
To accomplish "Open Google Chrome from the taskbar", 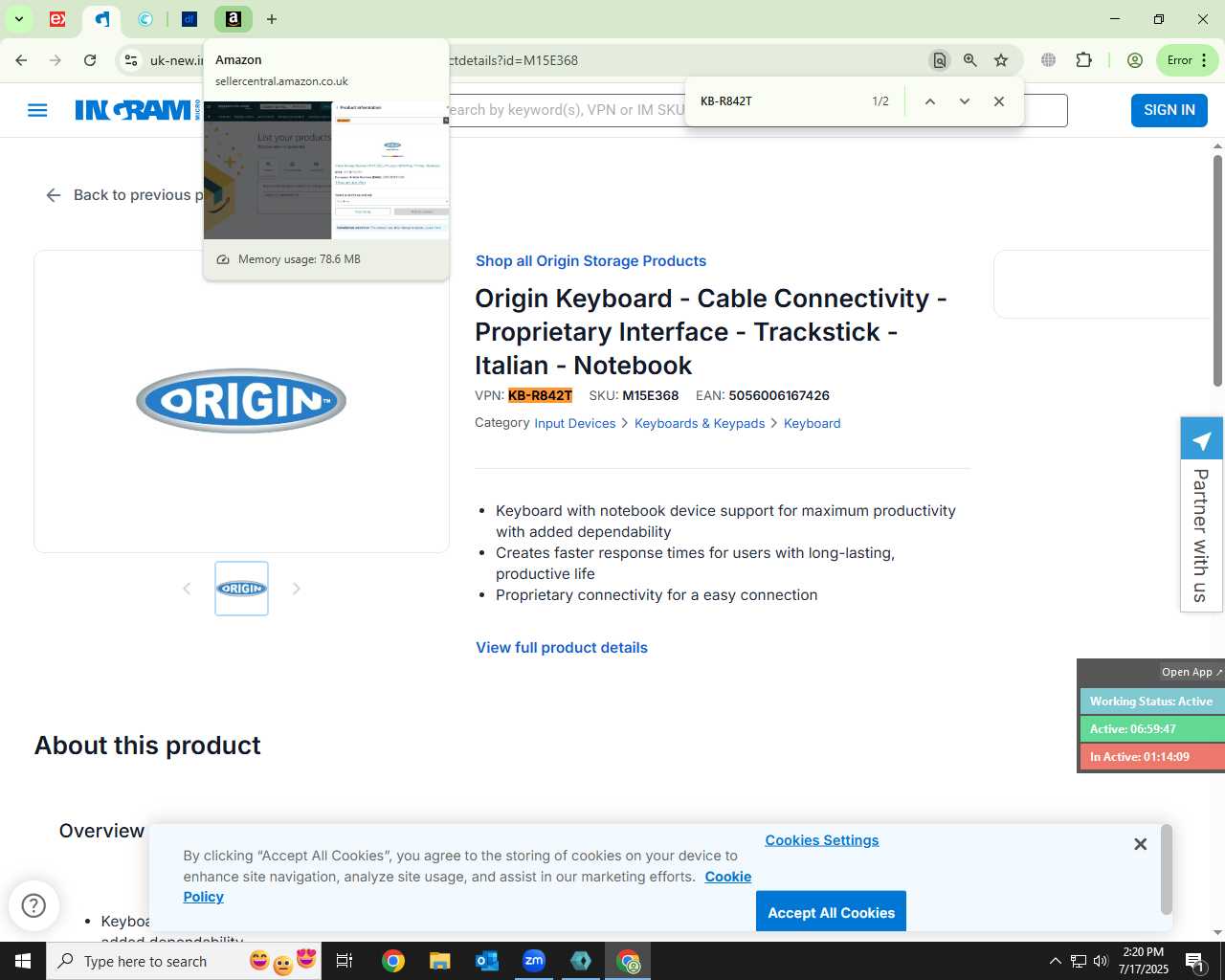I will (392, 961).
